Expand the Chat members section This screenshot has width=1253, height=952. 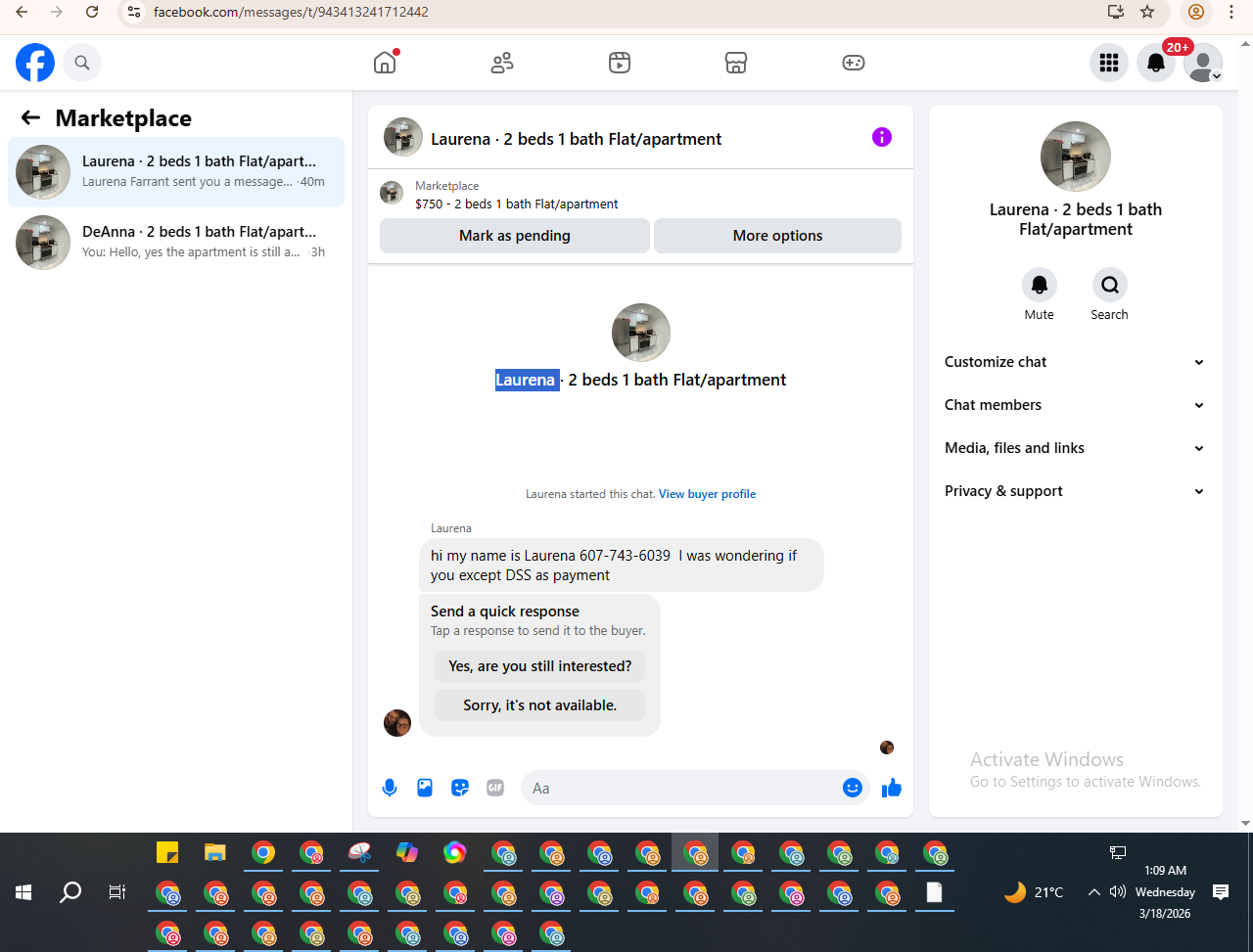tap(1076, 405)
